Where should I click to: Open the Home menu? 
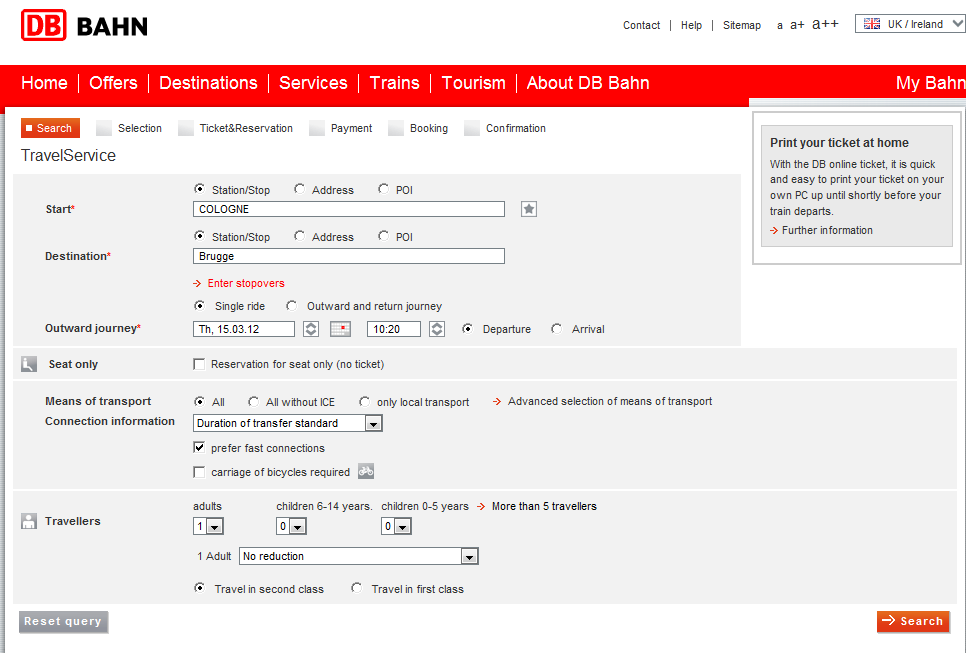pyautogui.click(x=44, y=83)
